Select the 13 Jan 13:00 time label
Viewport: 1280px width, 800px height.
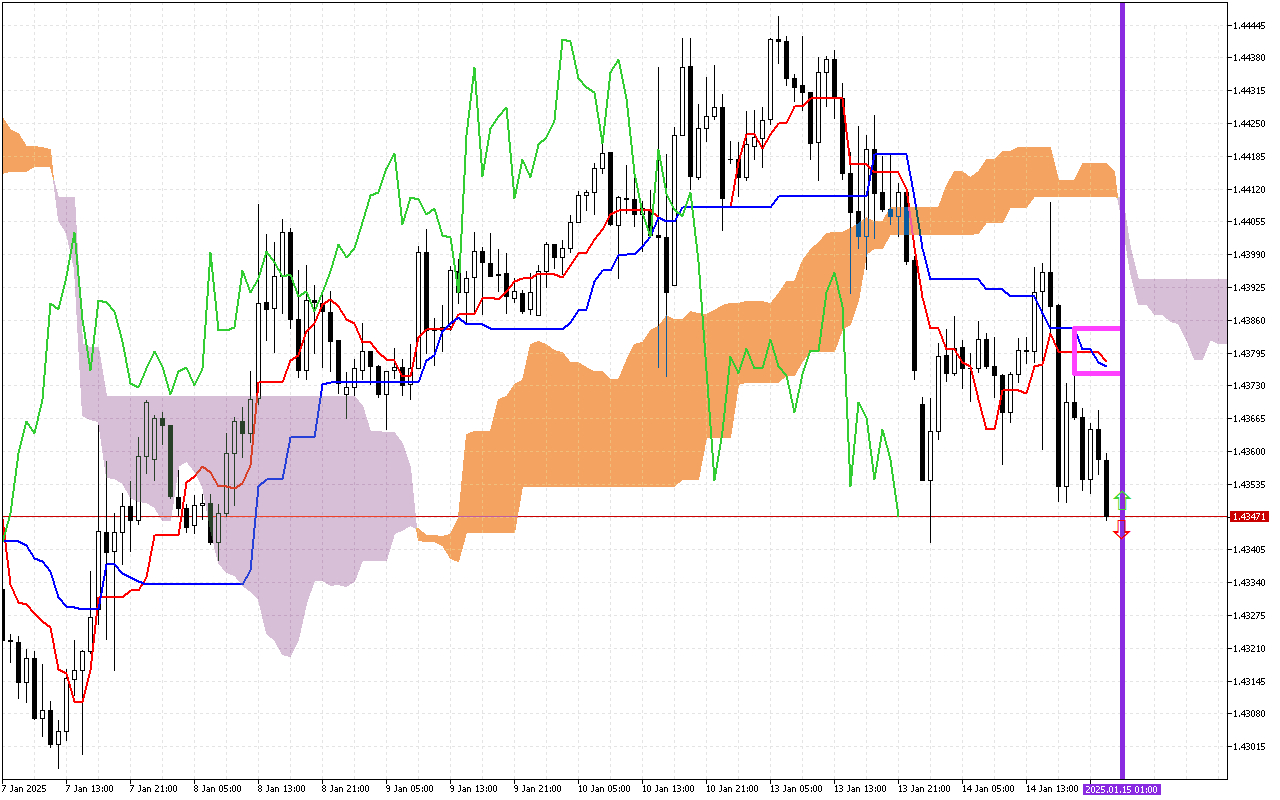pyautogui.click(x=858, y=789)
